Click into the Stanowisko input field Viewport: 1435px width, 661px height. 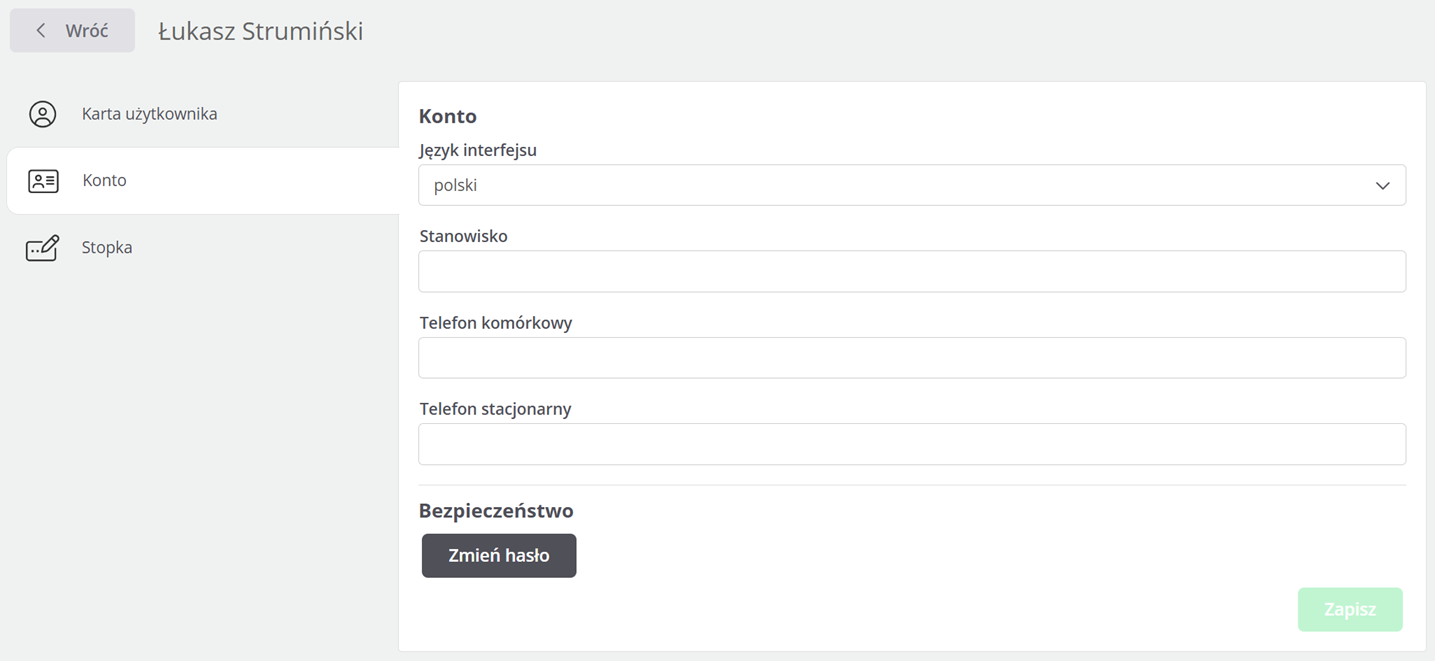(912, 272)
